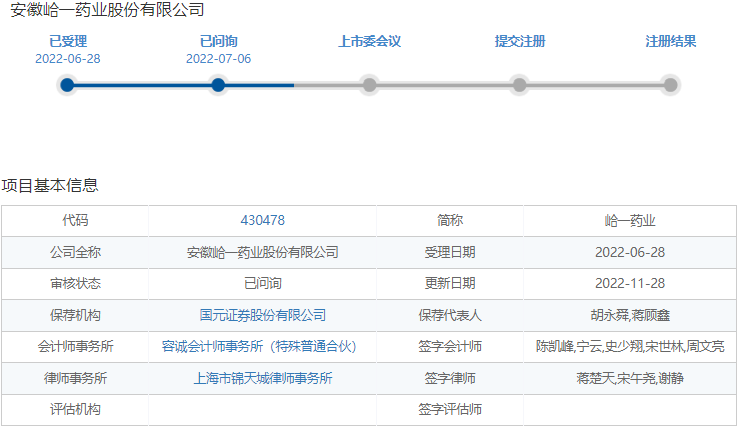Open 容诚会计师事务所 accounting firm link

(259, 346)
